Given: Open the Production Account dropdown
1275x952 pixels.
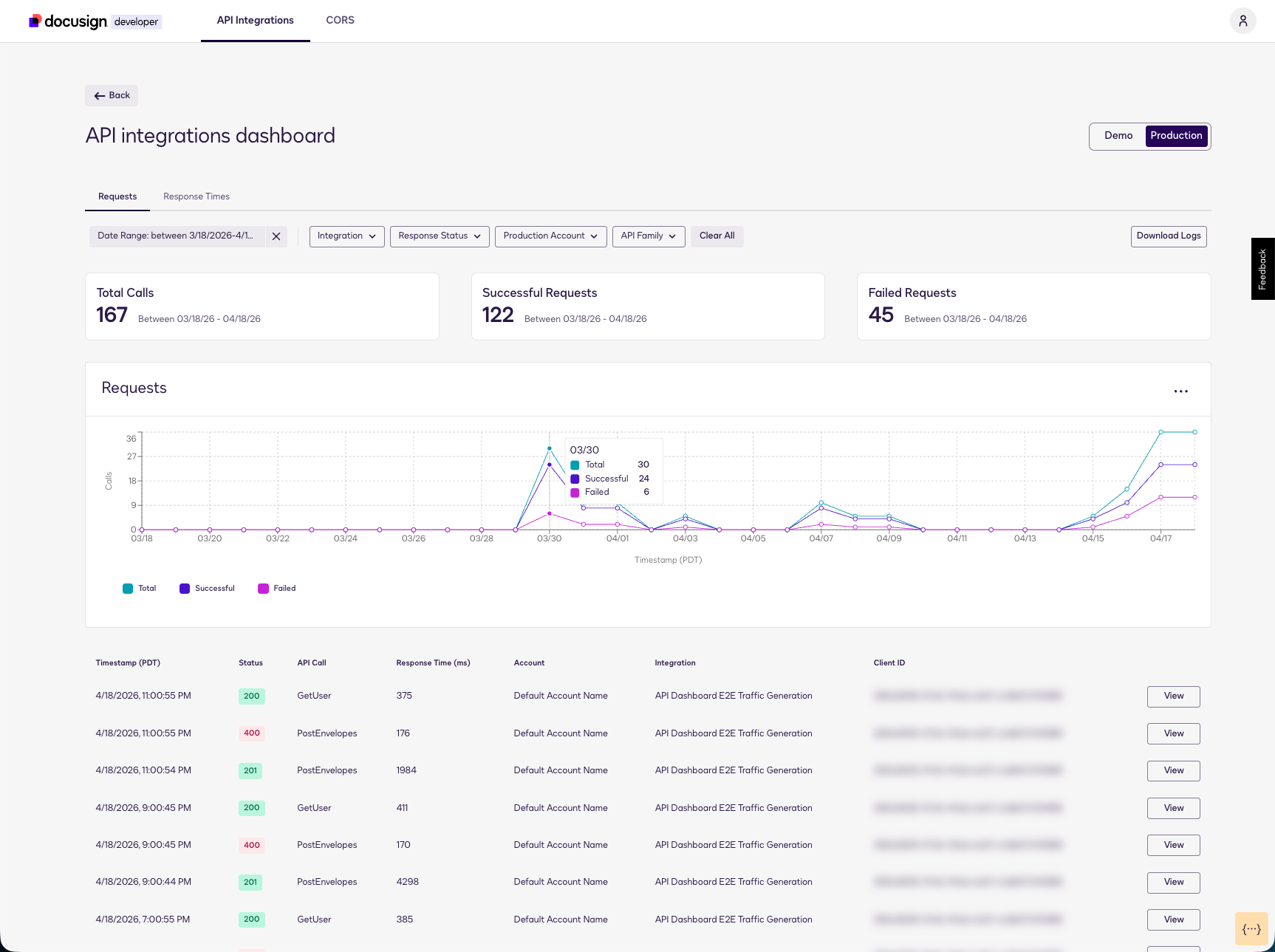Looking at the screenshot, I should click(x=550, y=236).
